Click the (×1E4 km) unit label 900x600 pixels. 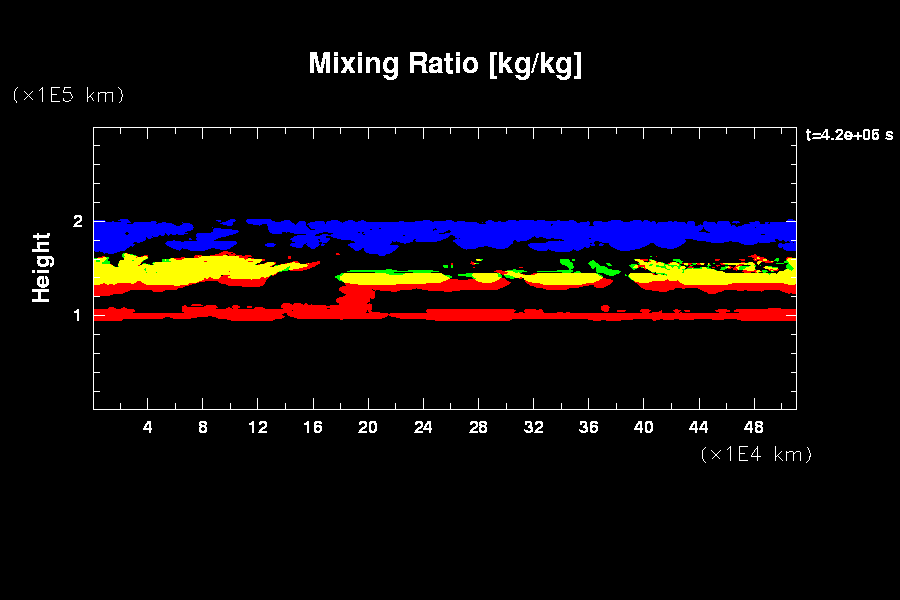756,454
